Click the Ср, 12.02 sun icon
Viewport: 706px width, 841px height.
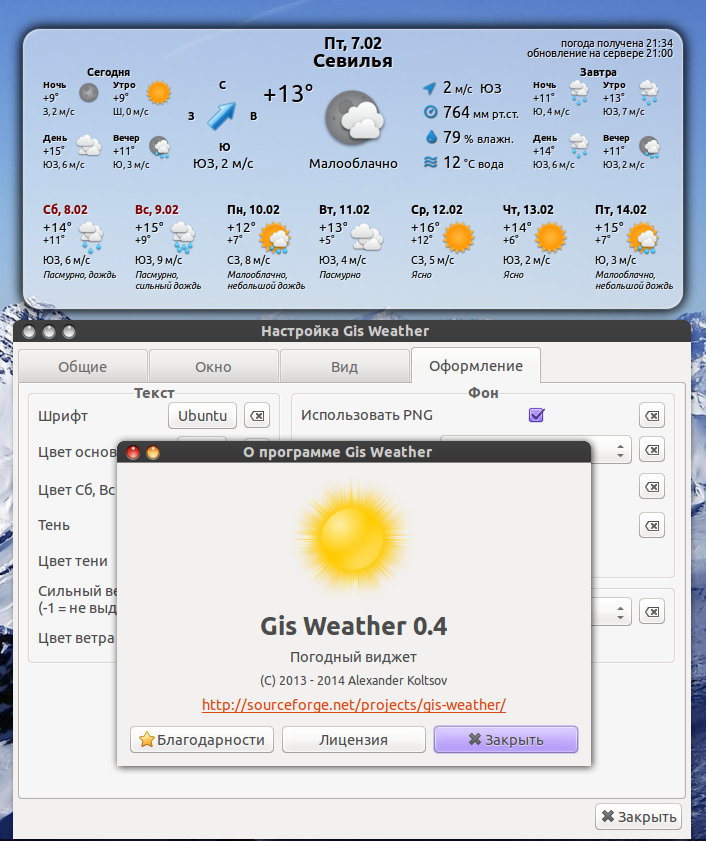coord(459,238)
